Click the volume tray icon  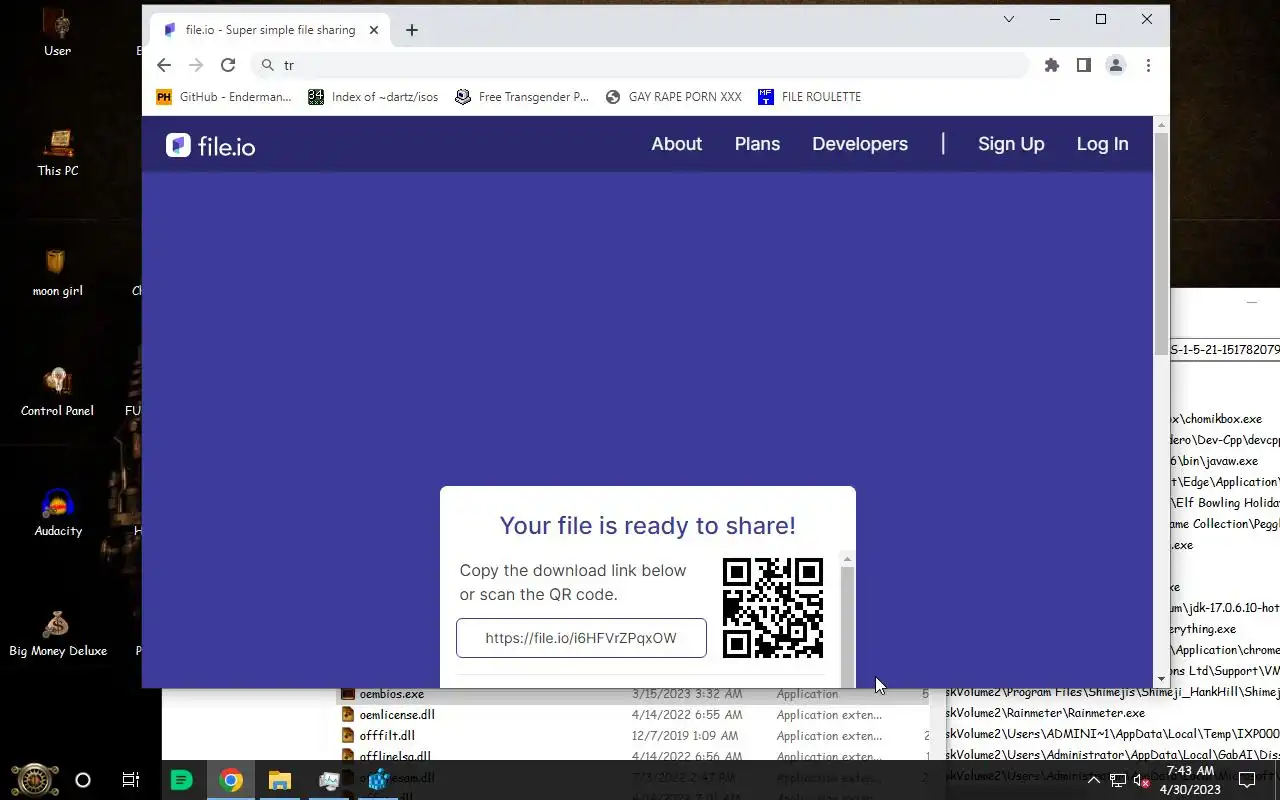1141,780
